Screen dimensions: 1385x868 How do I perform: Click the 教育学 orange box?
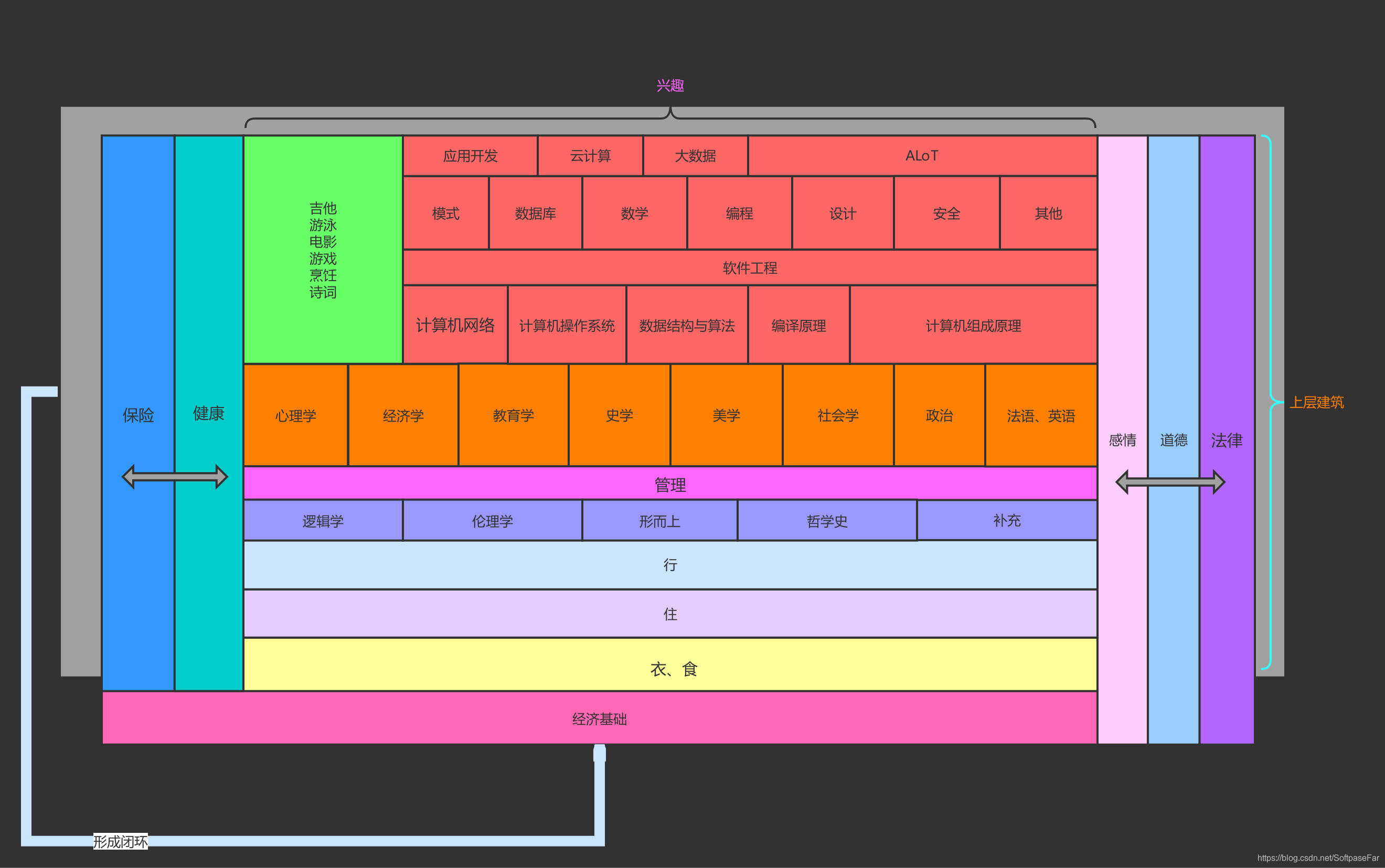(x=514, y=415)
